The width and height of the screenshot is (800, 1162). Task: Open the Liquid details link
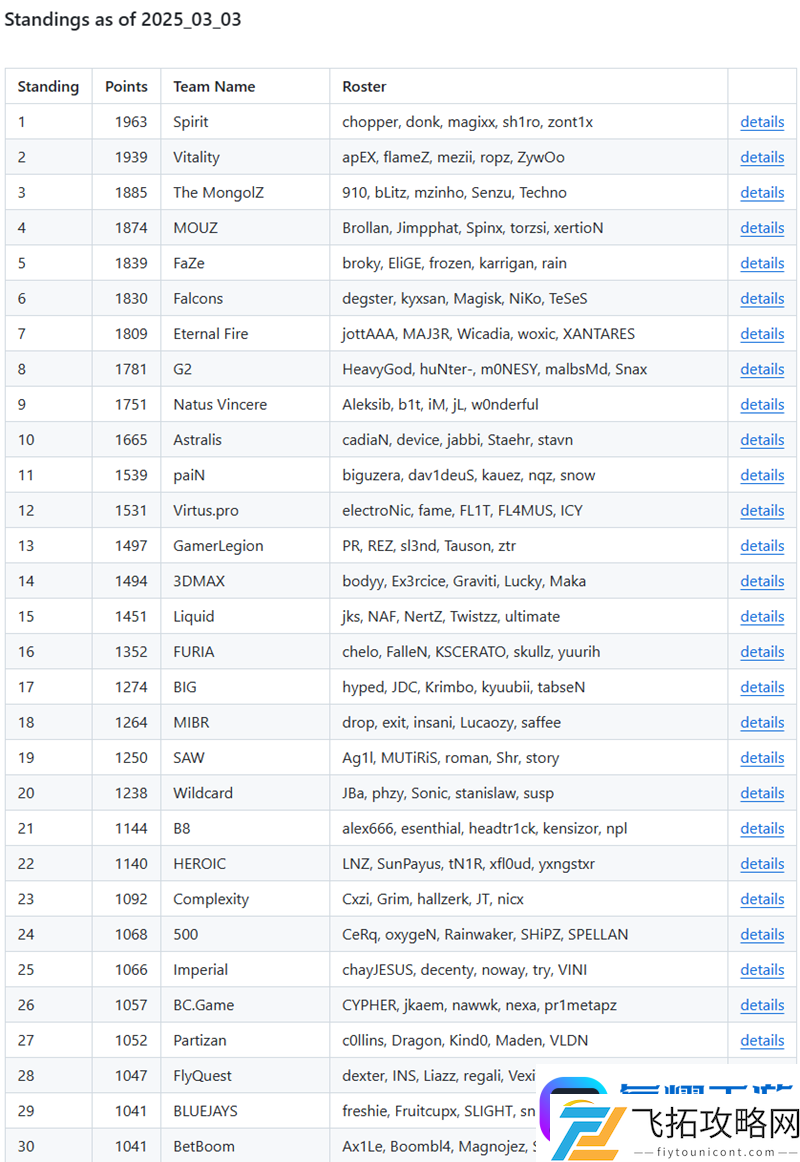[x=762, y=617]
